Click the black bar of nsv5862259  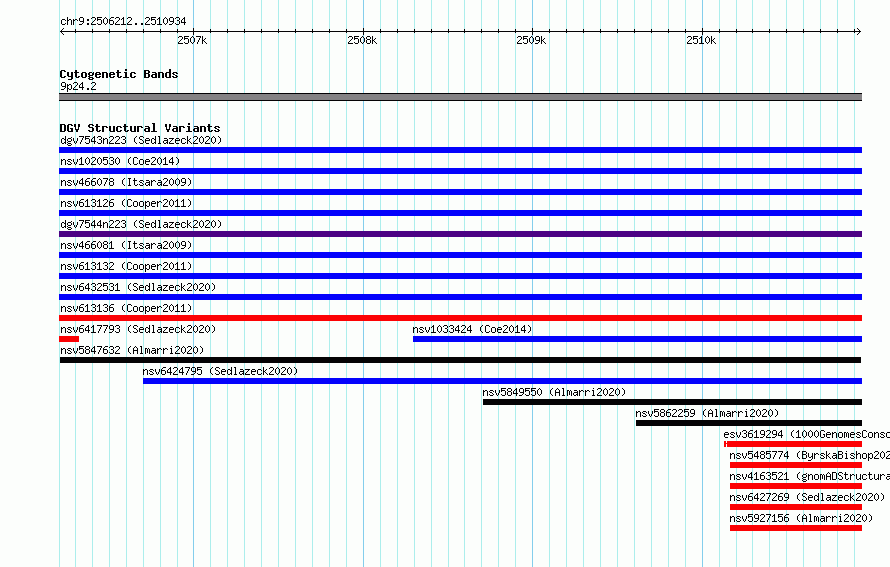749,423
